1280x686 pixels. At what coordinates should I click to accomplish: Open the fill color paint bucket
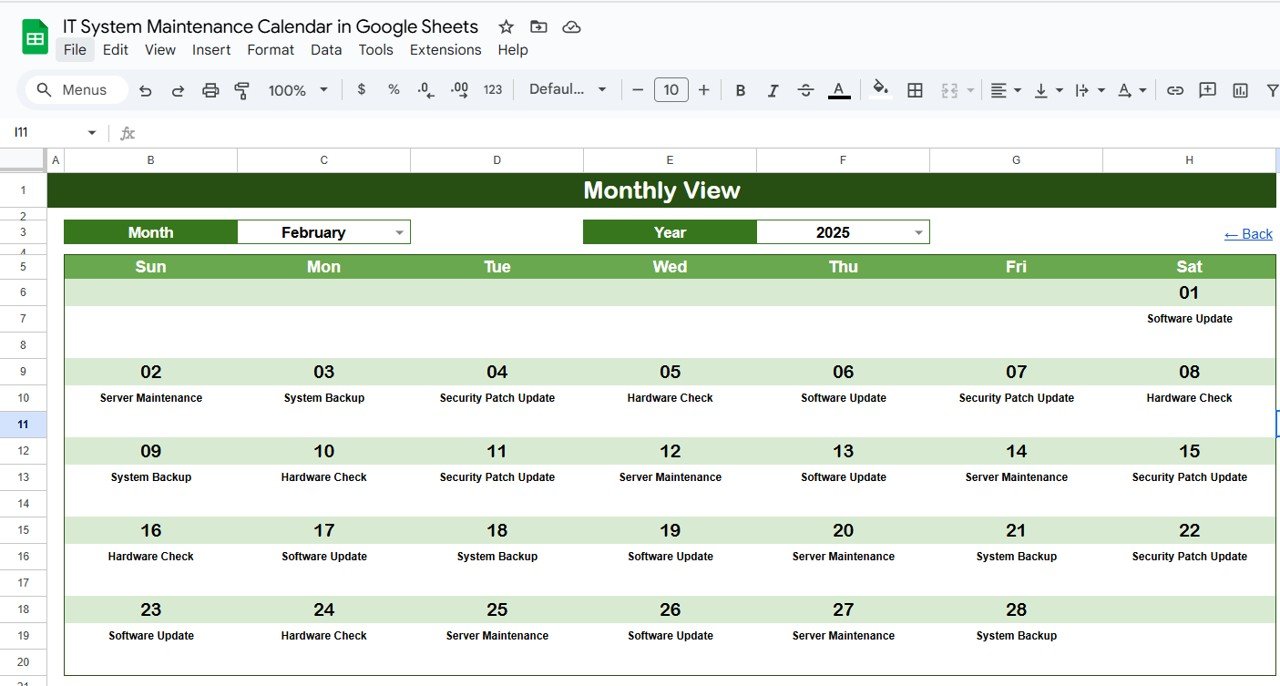point(880,89)
